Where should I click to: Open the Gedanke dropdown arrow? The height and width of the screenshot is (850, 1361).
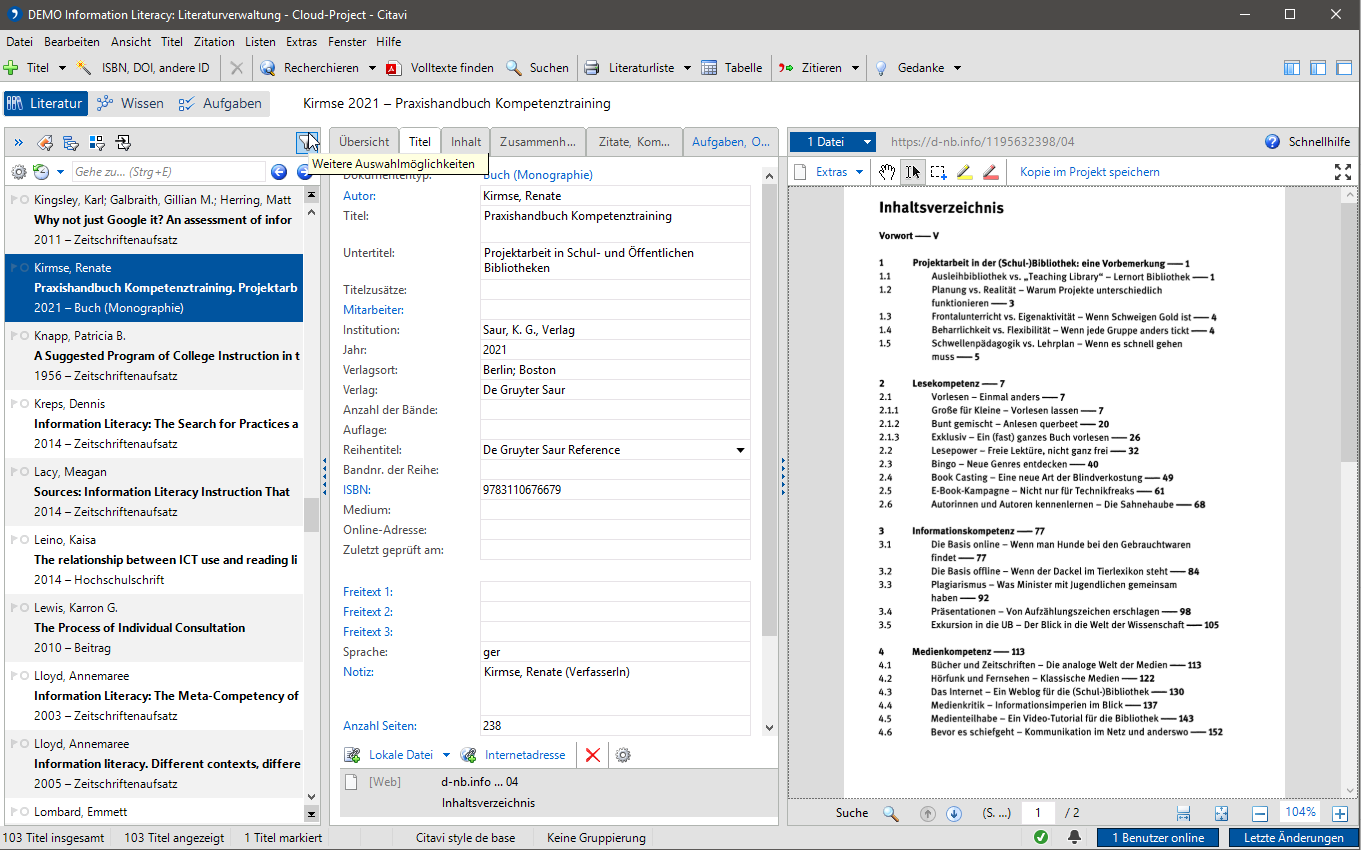point(957,68)
